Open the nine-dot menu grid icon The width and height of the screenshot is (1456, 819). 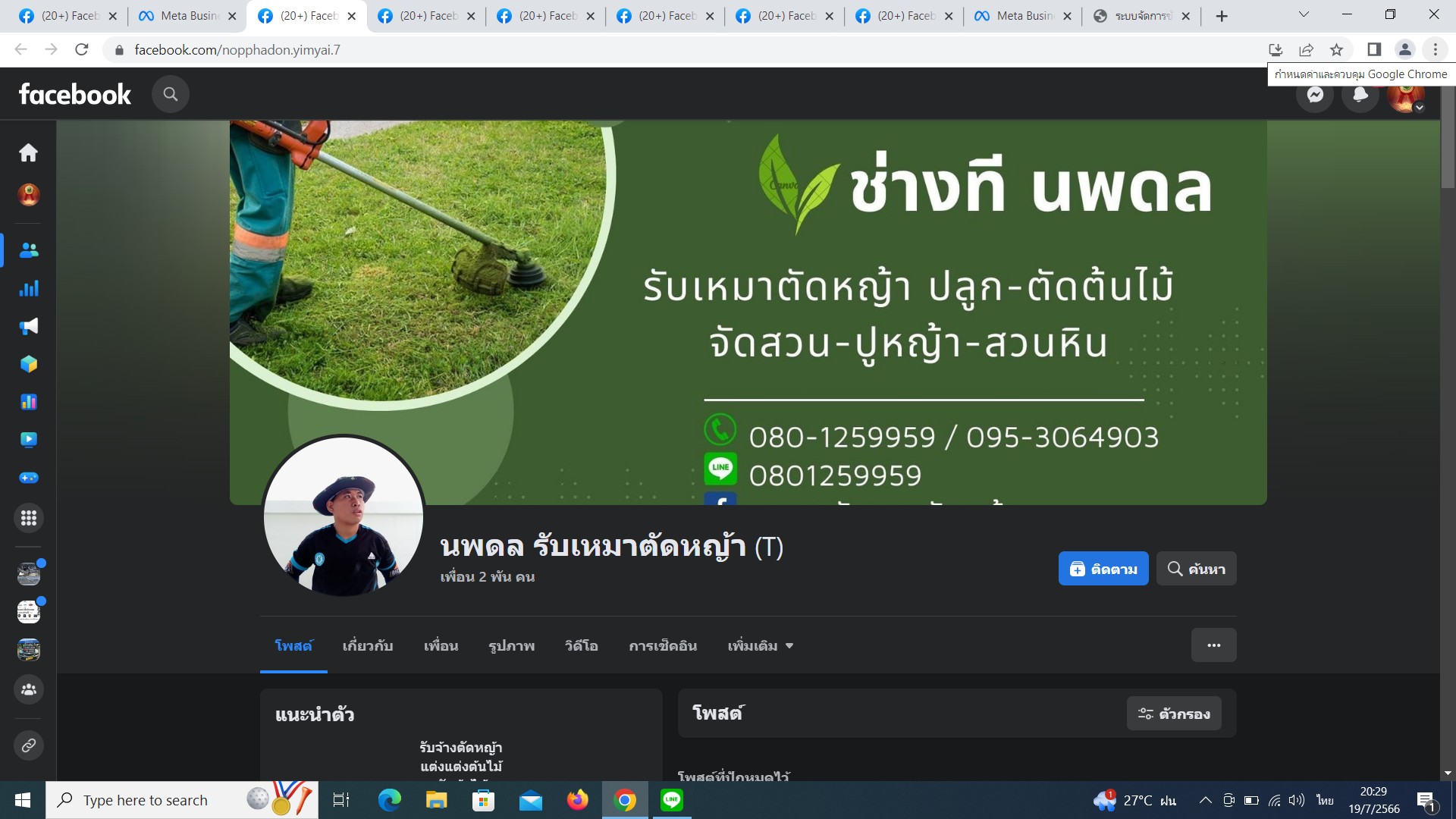pos(29,518)
